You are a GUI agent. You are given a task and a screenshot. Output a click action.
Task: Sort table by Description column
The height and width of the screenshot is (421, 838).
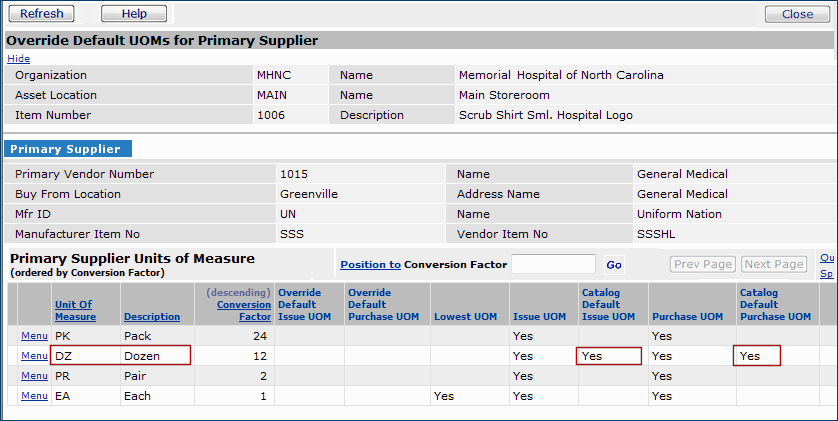[x=152, y=317]
